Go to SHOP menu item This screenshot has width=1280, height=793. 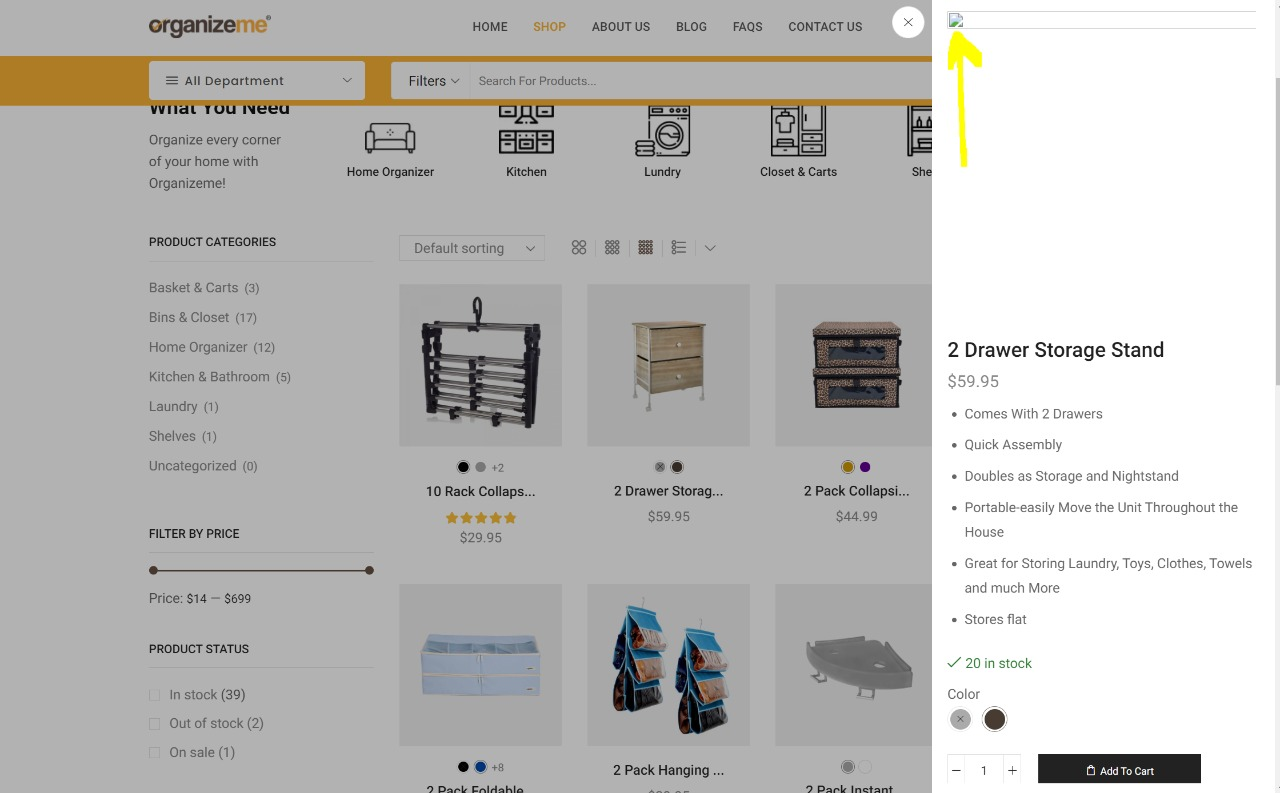pyautogui.click(x=550, y=27)
